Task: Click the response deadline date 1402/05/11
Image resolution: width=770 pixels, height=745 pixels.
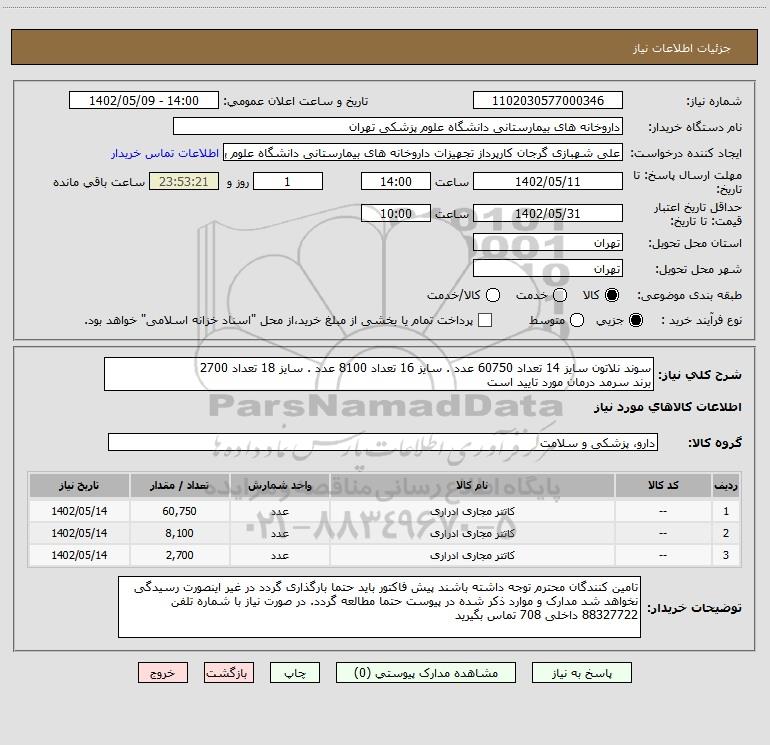Action: pyautogui.click(x=548, y=182)
